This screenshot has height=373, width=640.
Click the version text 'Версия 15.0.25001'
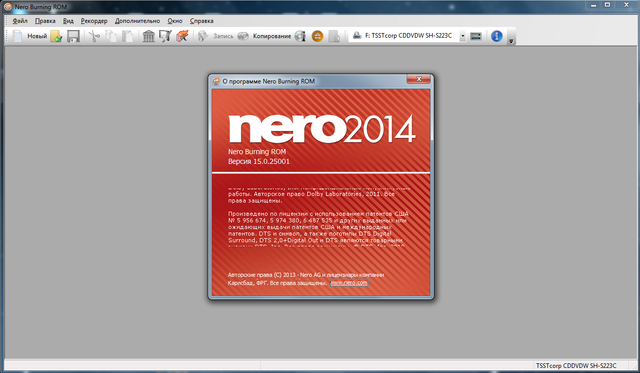pos(259,162)
